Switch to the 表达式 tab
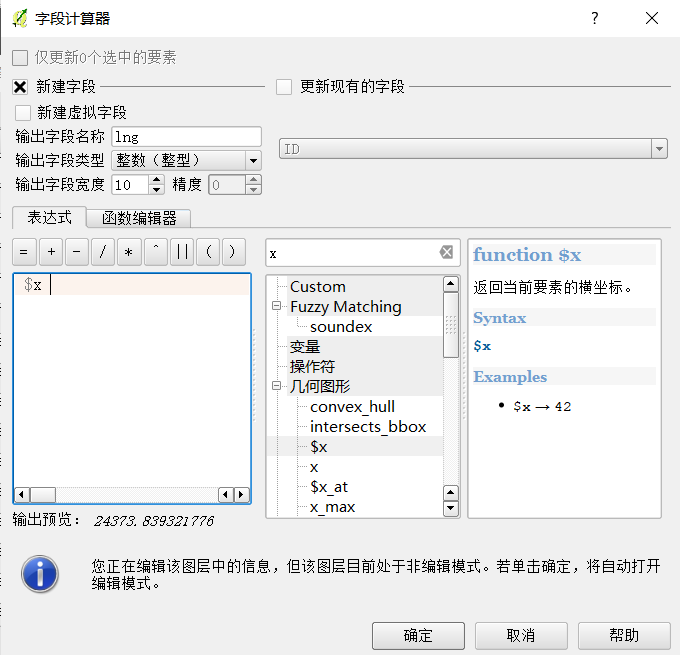 49,217
